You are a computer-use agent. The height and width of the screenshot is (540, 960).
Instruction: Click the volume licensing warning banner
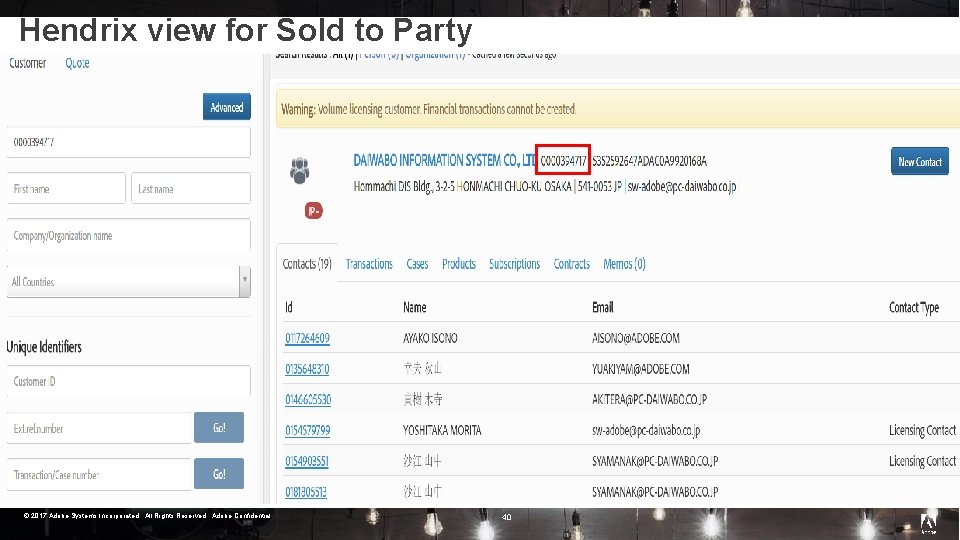pos(618,109)
